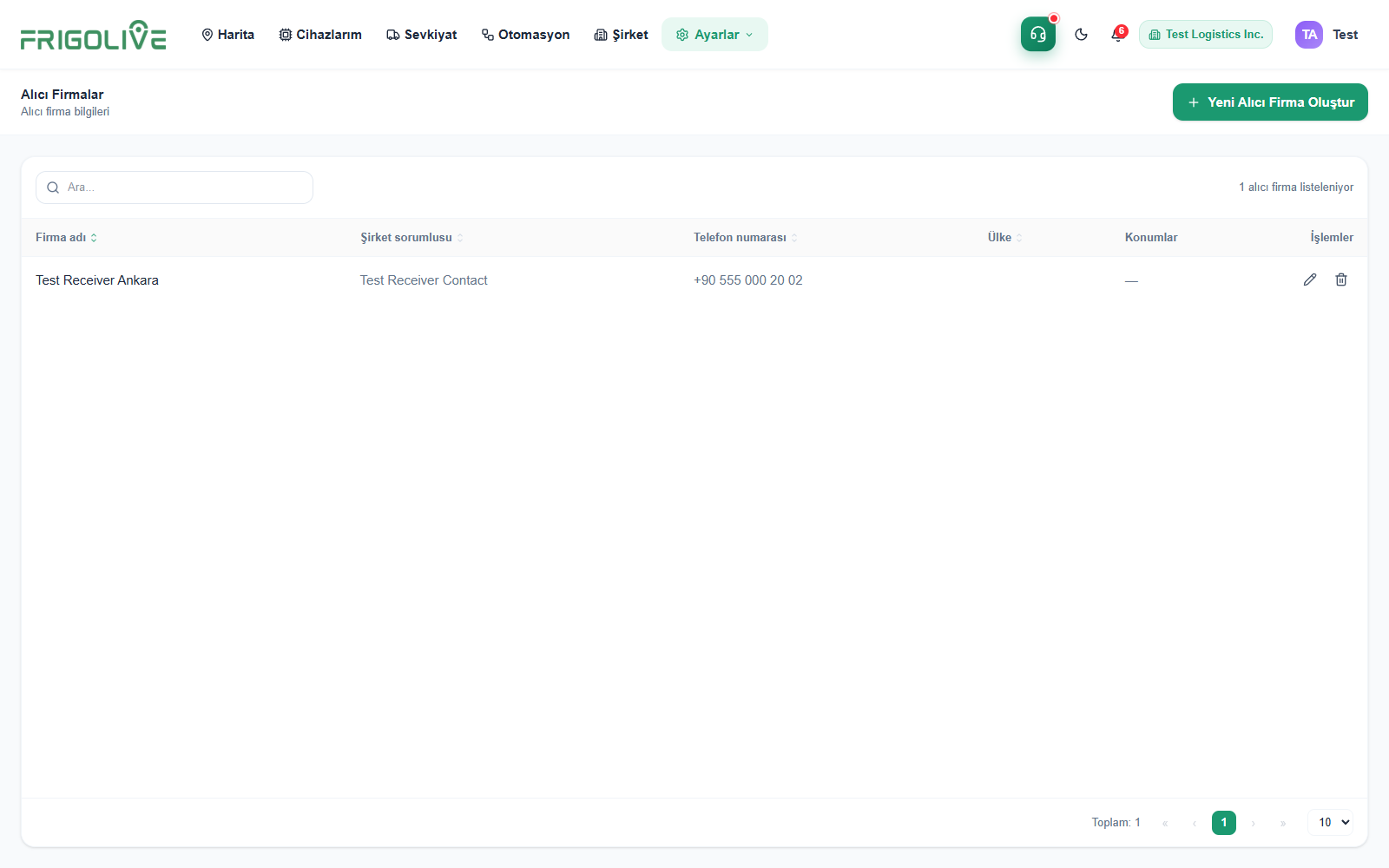Select Test Receiver Ankara row name
The height and width of the screenshot is (868, 1389).
[97, 280]
